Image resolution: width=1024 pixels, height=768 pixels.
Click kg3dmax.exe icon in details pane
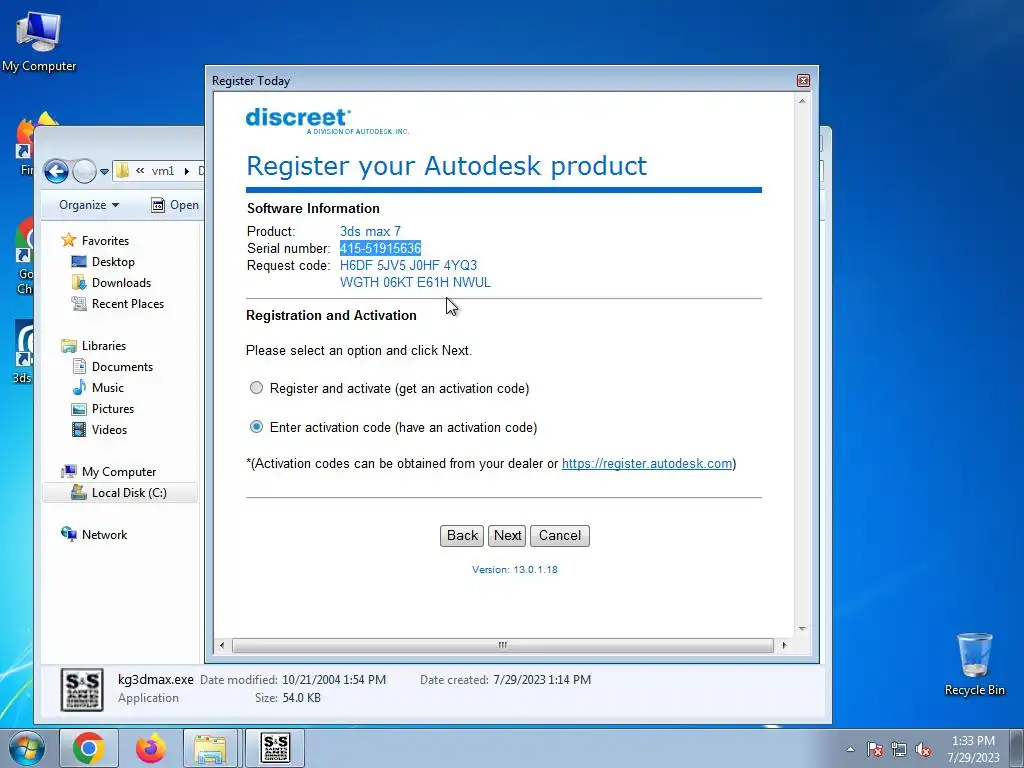82,690
